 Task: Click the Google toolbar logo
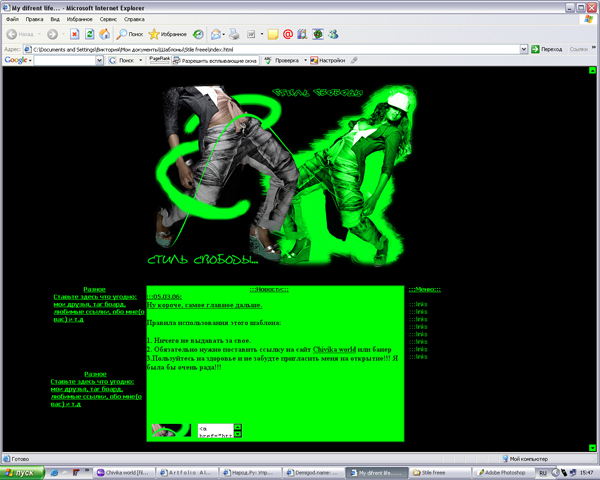pos(16,60)
